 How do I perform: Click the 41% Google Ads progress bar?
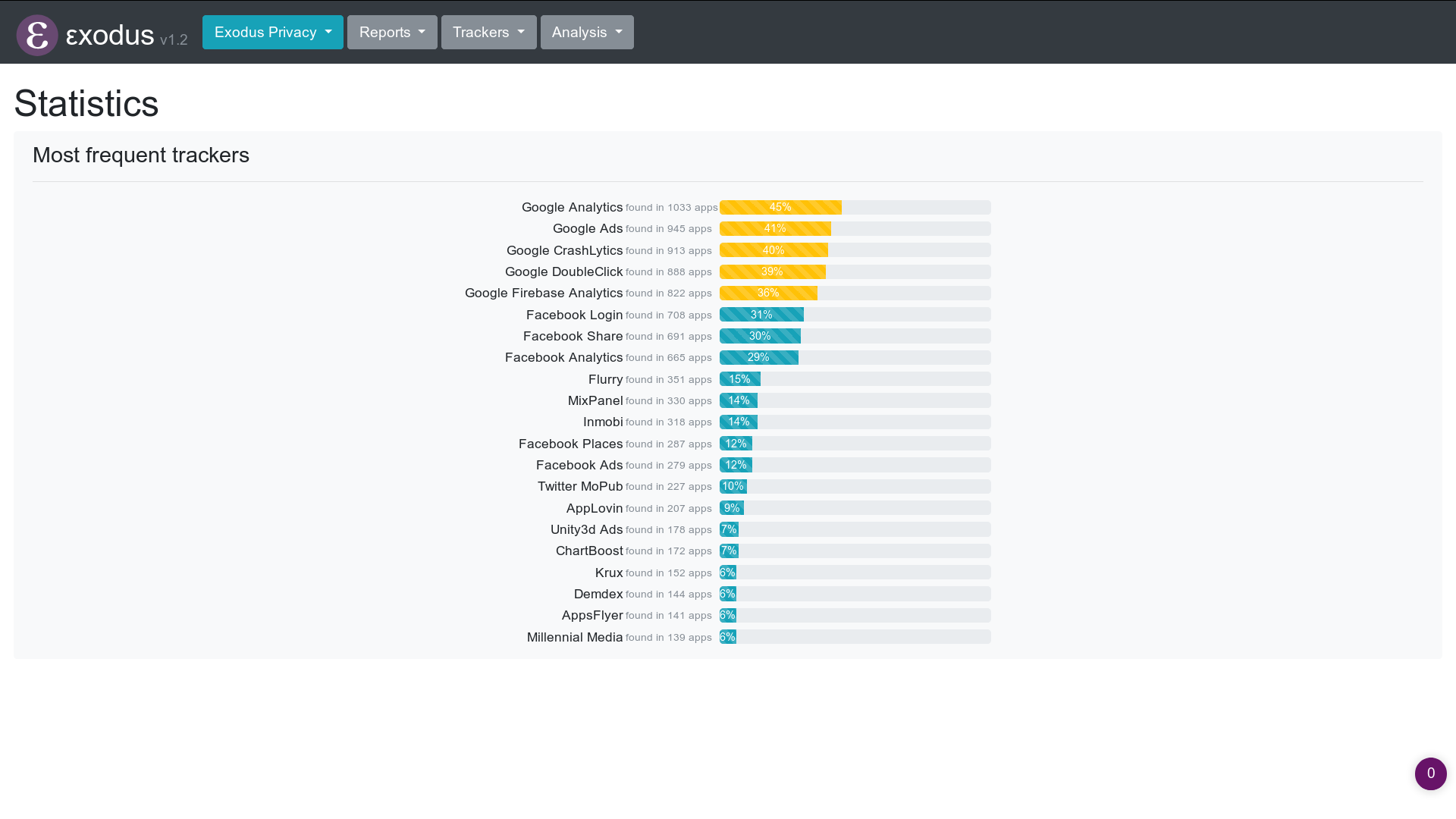(775, 228)
